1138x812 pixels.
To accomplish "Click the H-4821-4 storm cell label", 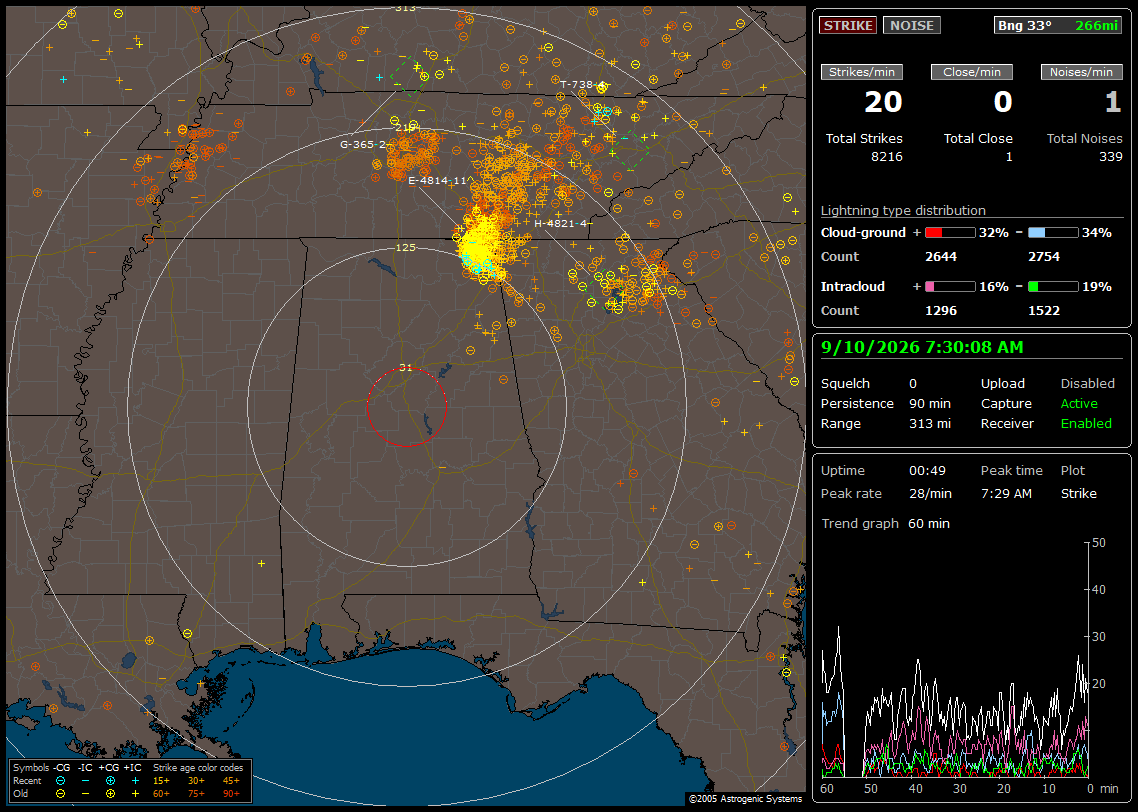I will (x=560, y=223).
